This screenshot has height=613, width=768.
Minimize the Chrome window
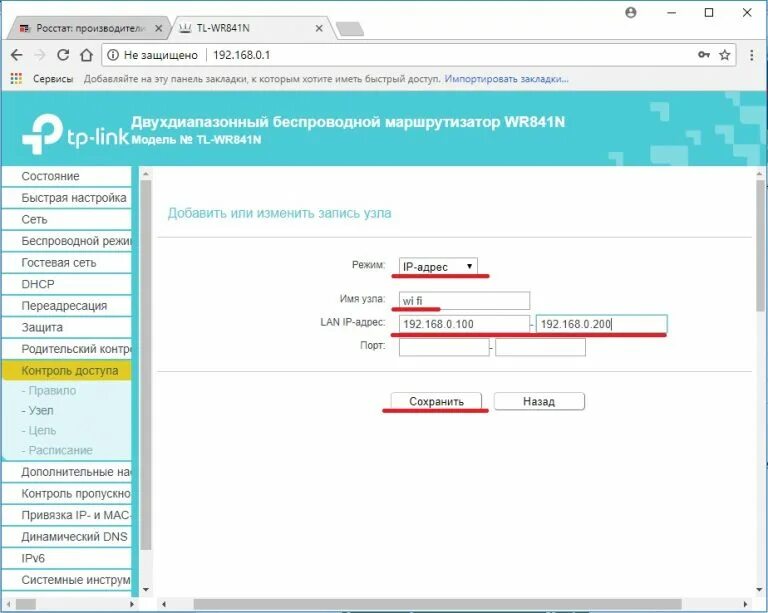tap(672, 13)
